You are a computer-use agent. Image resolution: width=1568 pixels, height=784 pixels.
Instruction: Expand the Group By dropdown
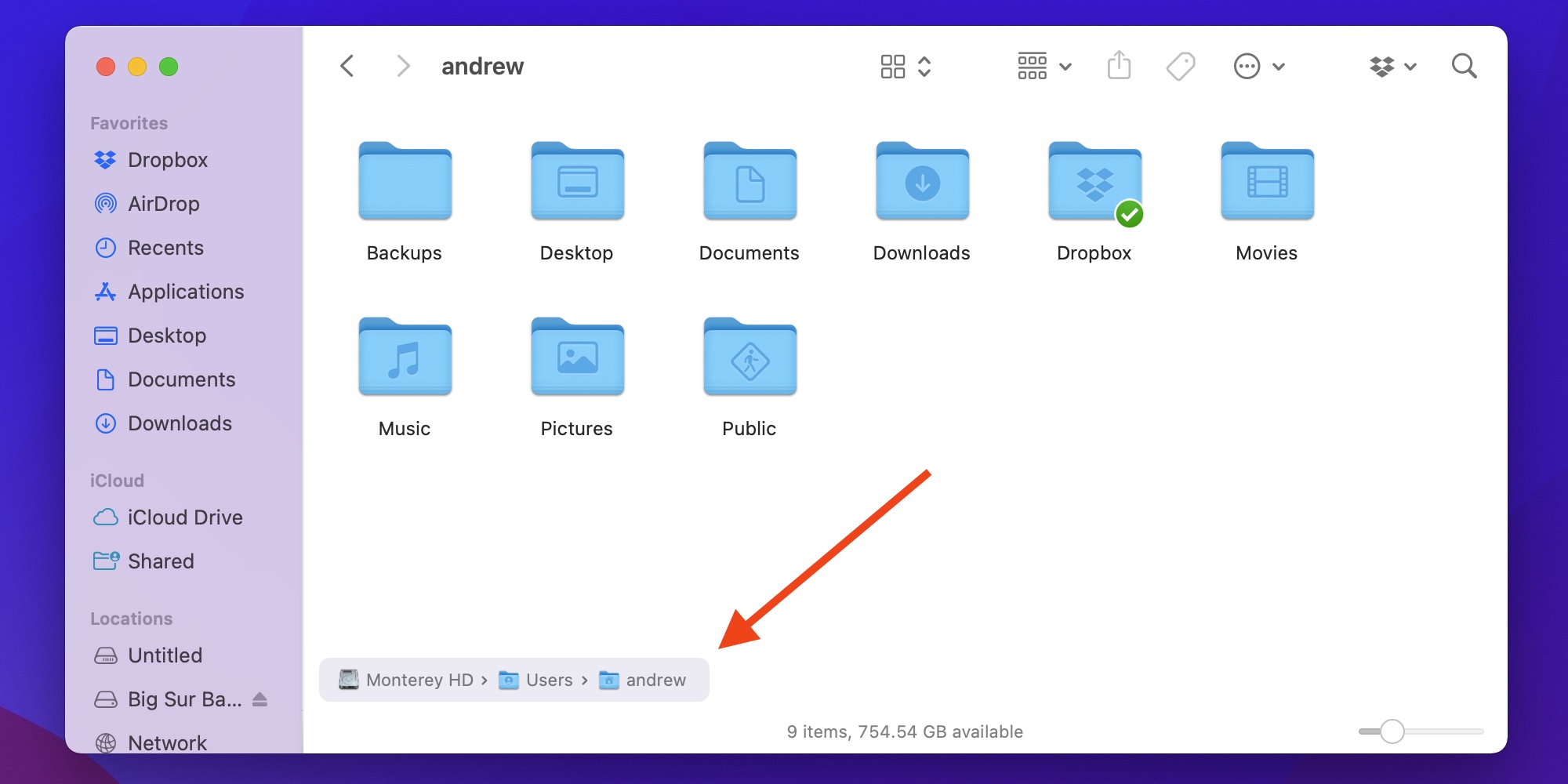pos(1044,67)
